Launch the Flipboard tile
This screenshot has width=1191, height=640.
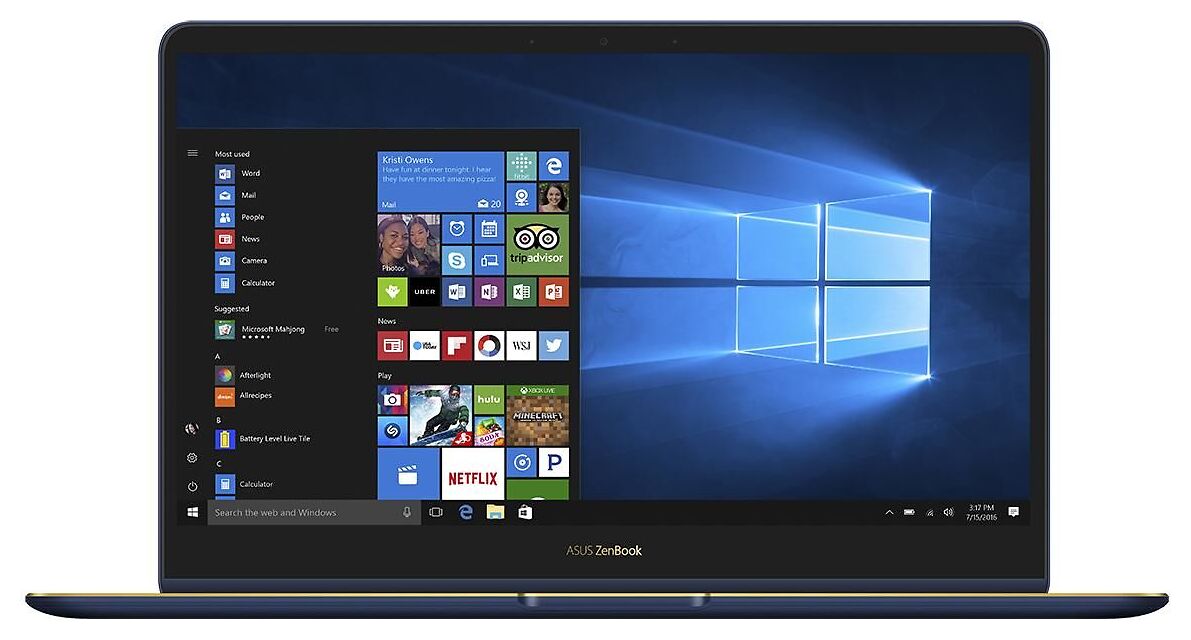tap(456, 345)
